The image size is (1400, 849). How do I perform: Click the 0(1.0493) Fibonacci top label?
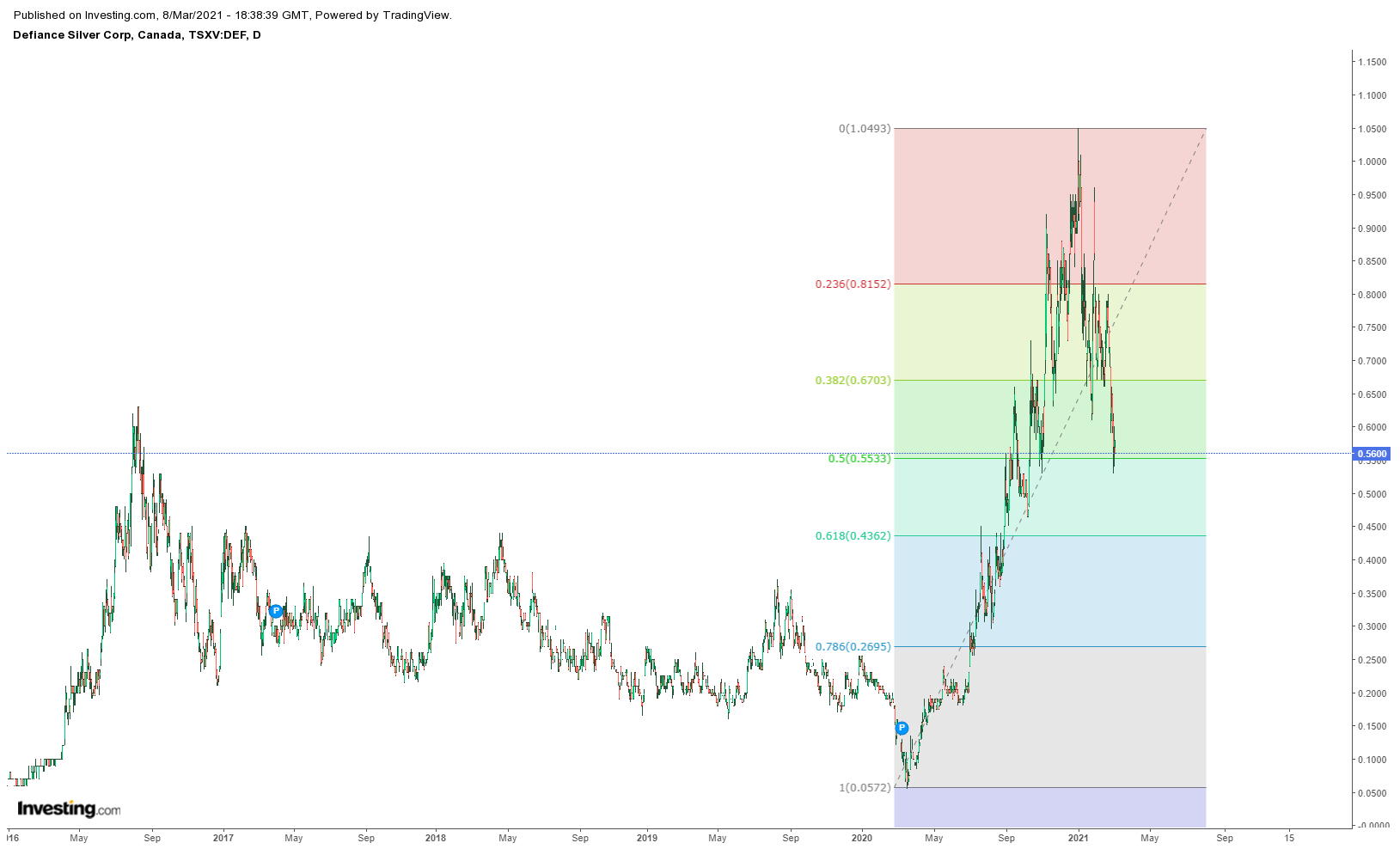865,129
